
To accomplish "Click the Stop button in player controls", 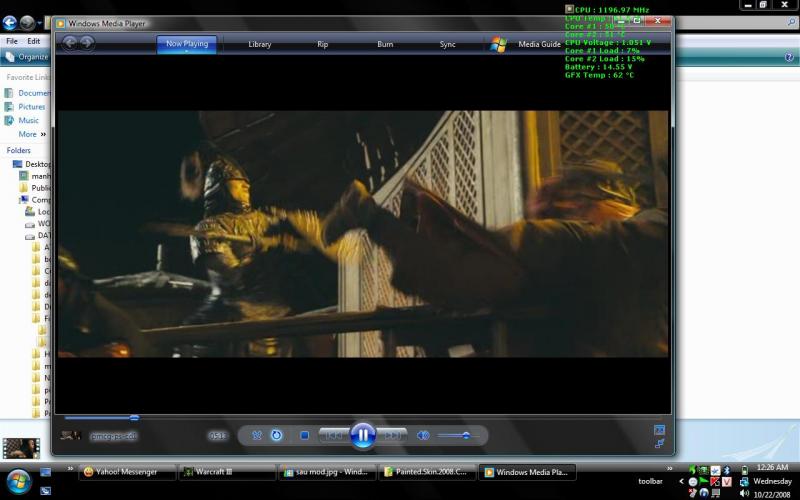I will pyautogui.click(x=304, y=435).
